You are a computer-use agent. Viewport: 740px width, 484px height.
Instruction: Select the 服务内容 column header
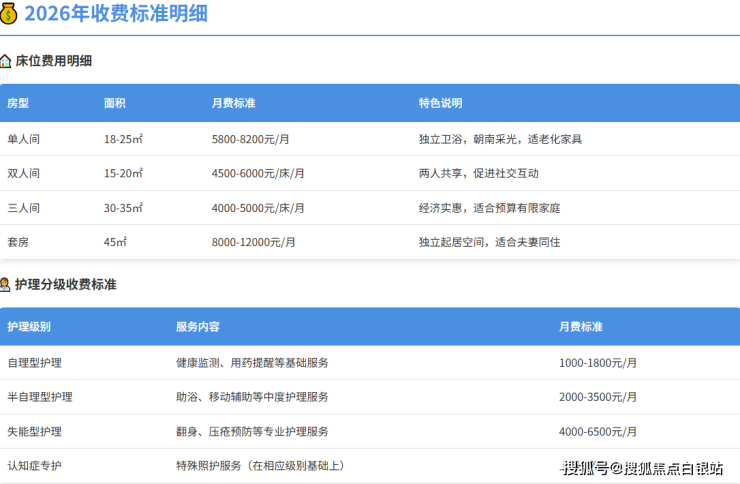coord(198,327)
